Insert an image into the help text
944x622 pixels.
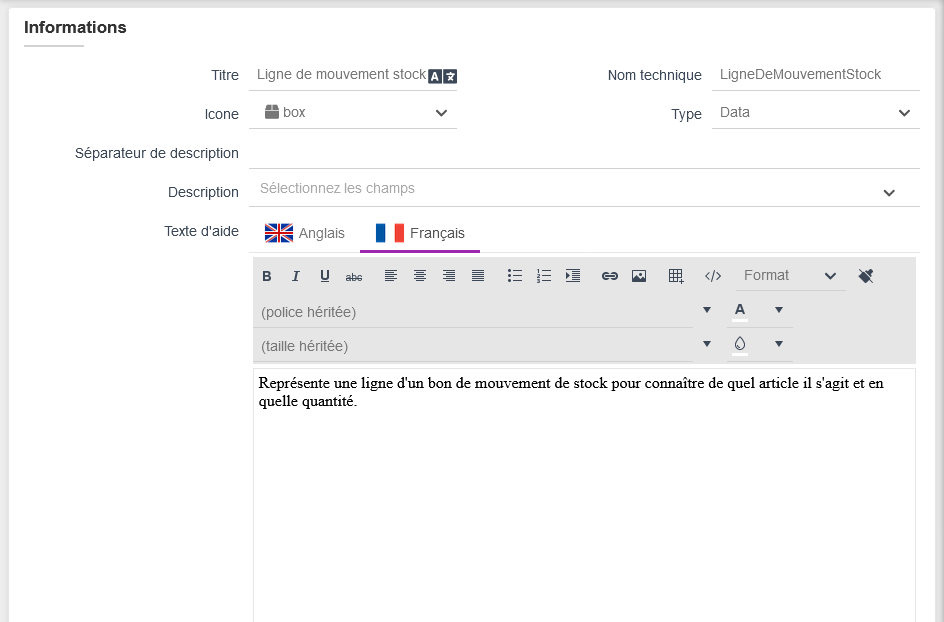[639, 276]
